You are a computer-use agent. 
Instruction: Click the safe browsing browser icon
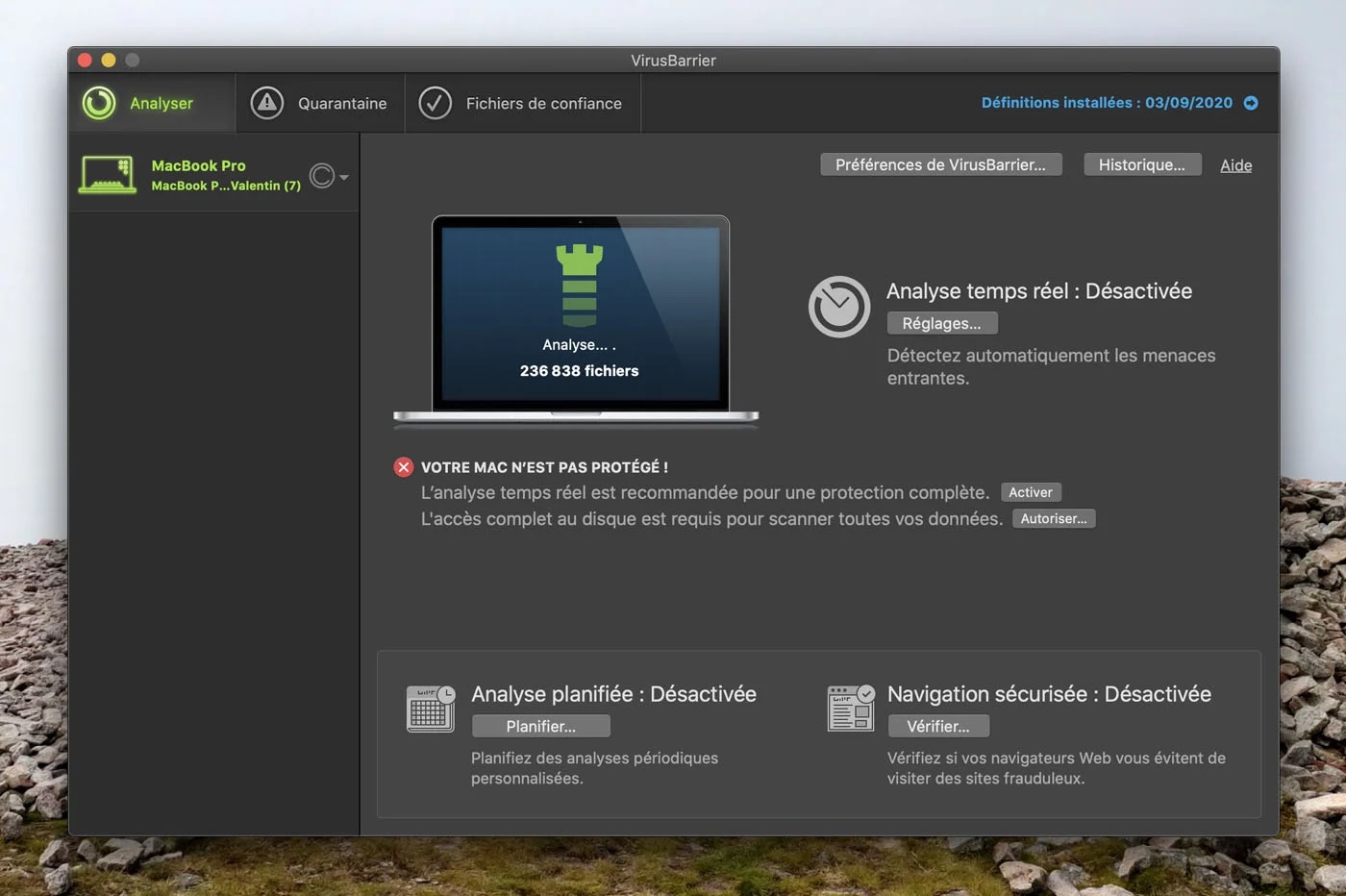pos(852,709)
